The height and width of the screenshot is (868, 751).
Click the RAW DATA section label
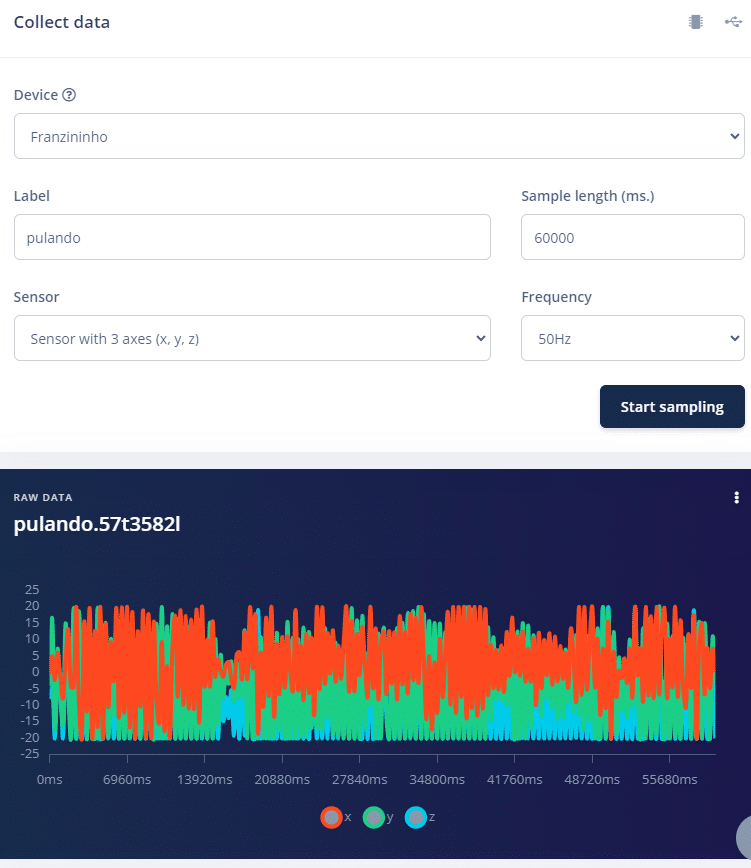[x=43, y=497]
